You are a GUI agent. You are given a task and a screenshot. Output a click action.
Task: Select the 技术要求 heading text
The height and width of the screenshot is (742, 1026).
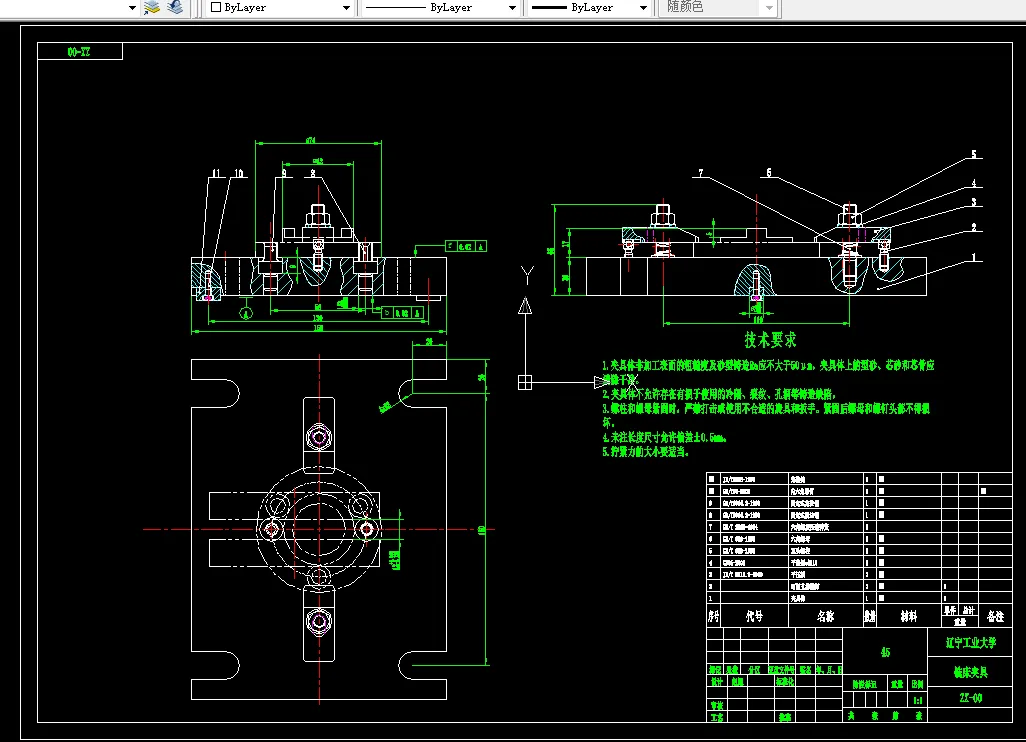[770, 340]
